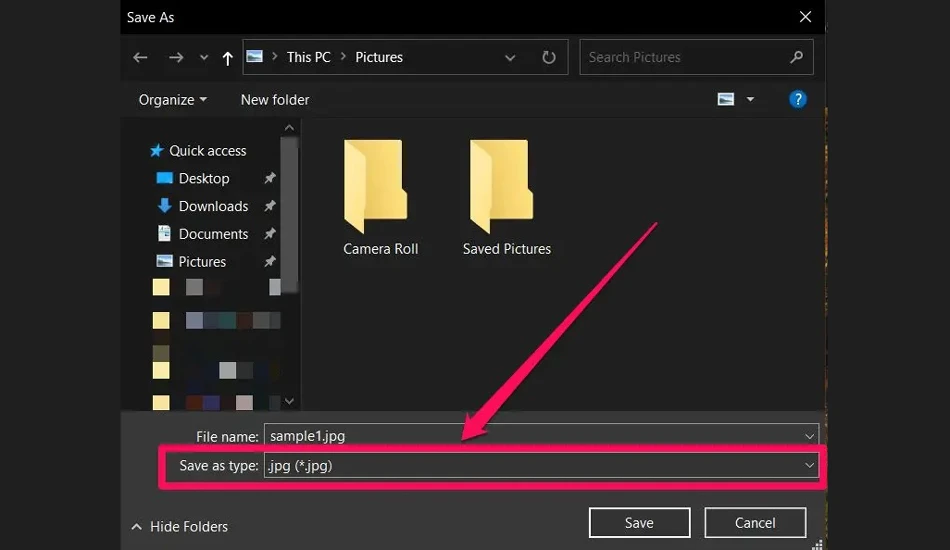Change view using the view icon
Screen dimensions: 950x550
[x=725, y=99]
